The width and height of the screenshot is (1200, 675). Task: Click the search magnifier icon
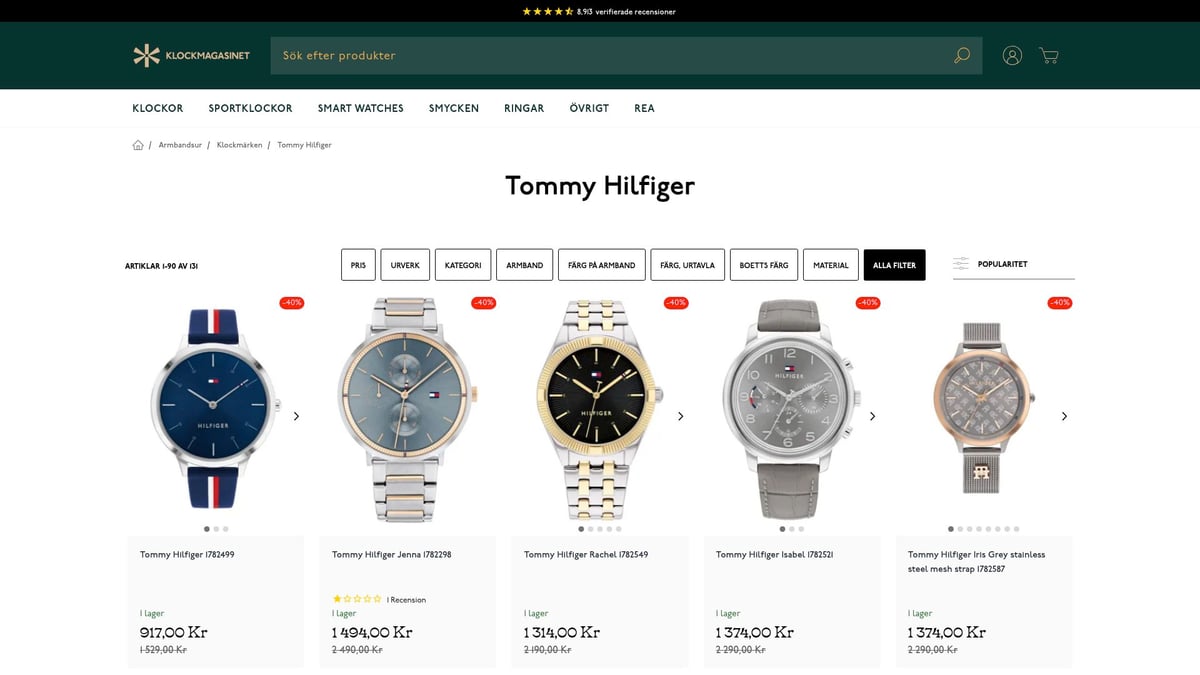pyautogui.click(x=962, y=55)
